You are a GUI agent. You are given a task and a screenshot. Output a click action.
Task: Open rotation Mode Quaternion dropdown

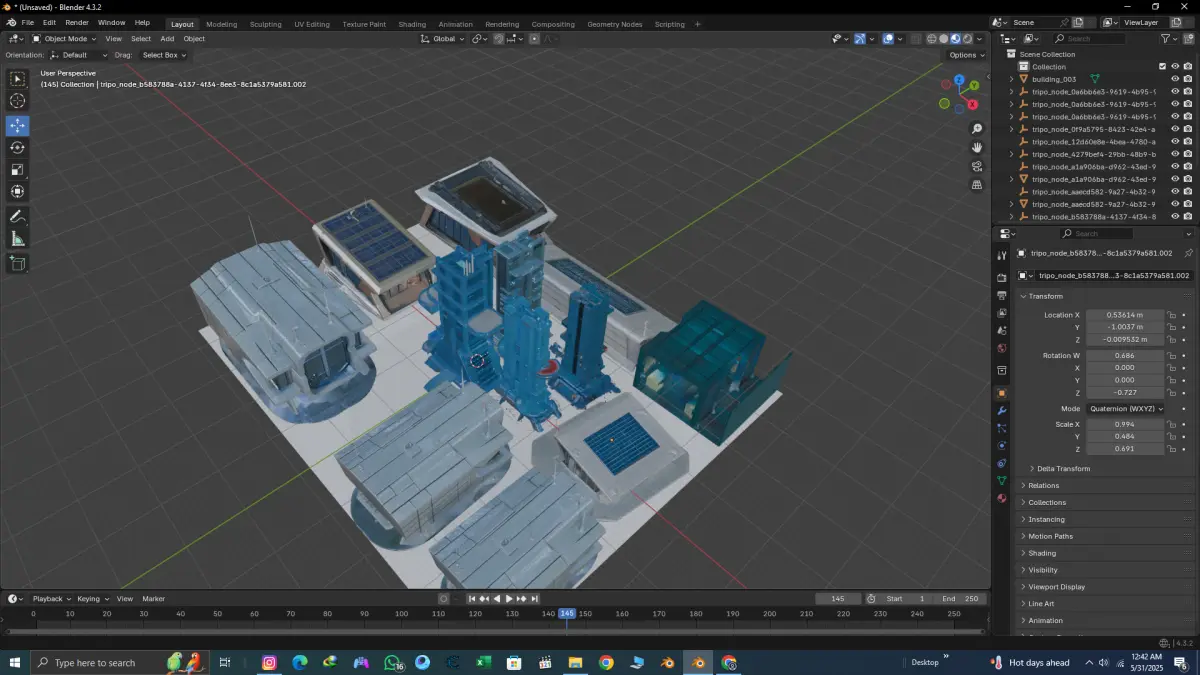(1125, 408)
